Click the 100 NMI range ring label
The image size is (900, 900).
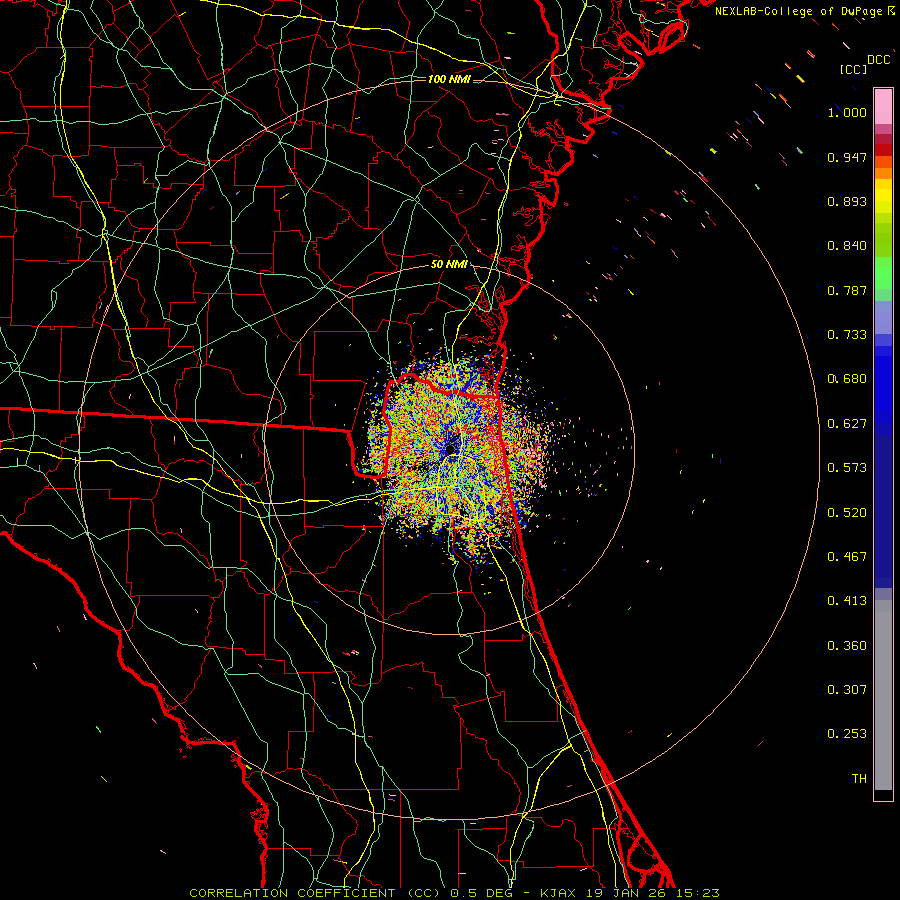[x=449, y=79]
